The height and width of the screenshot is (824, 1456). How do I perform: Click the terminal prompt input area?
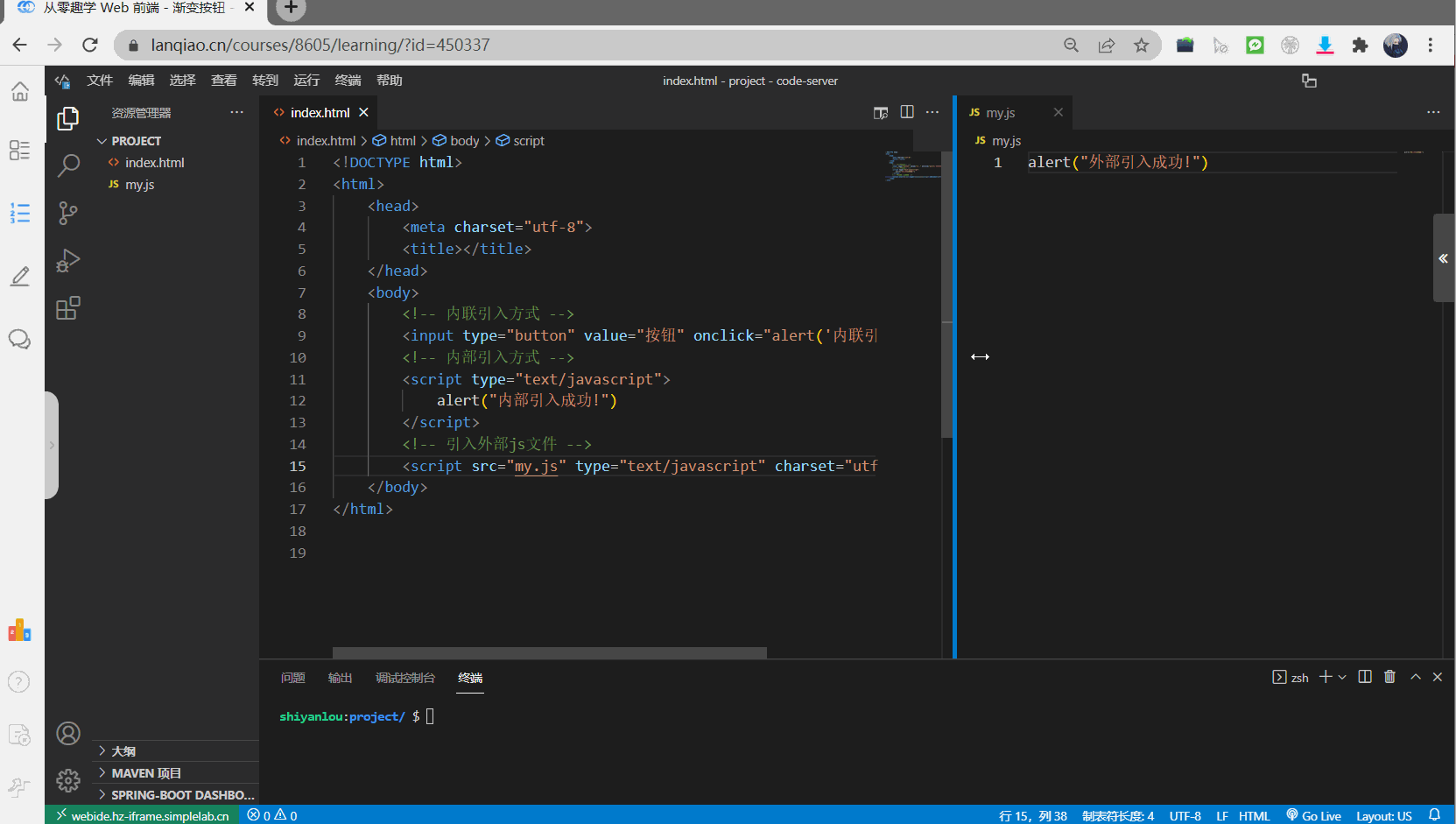(x=430, y=716)
